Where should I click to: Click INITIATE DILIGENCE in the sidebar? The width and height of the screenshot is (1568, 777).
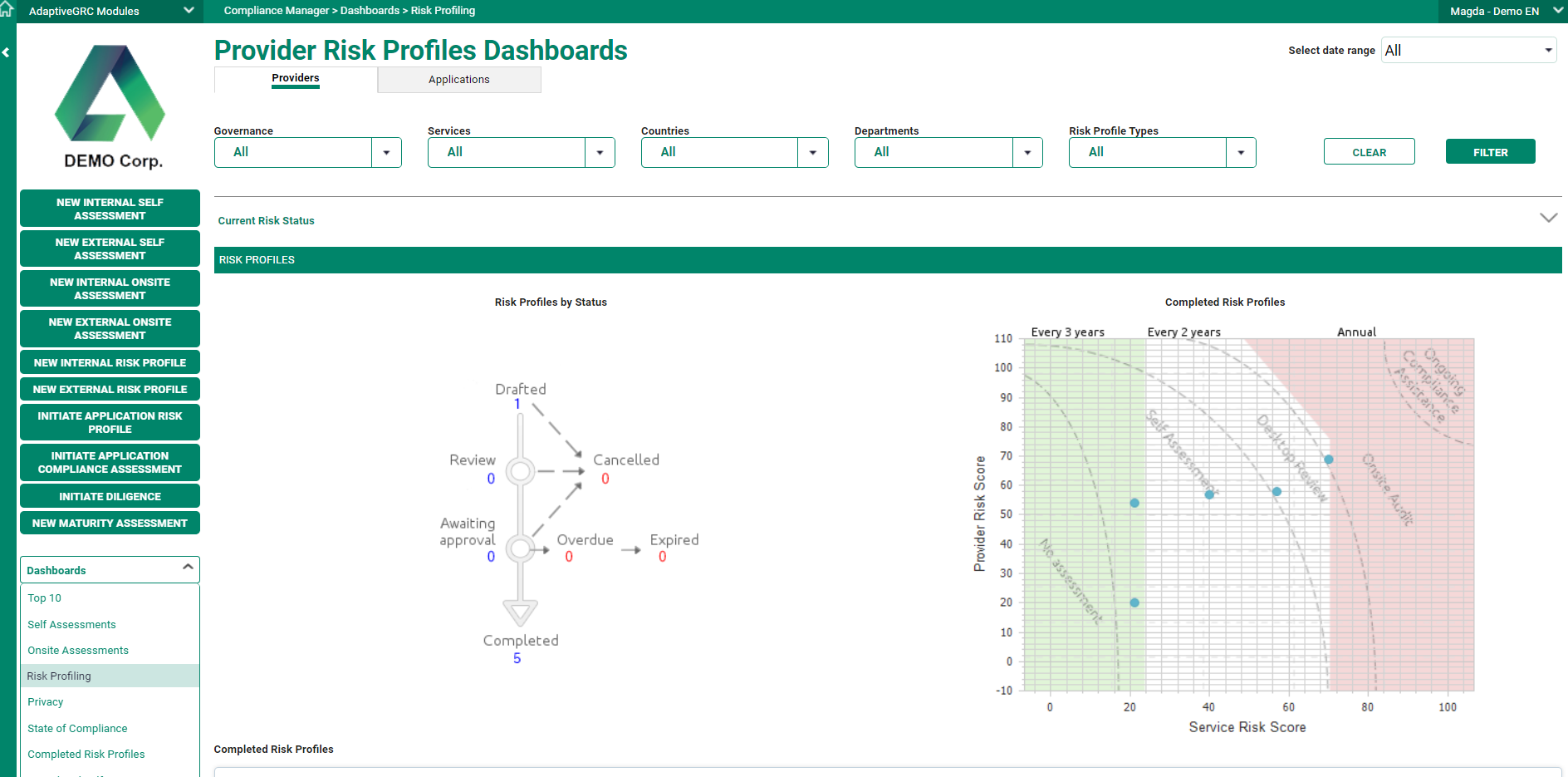(x=110, y=496)
